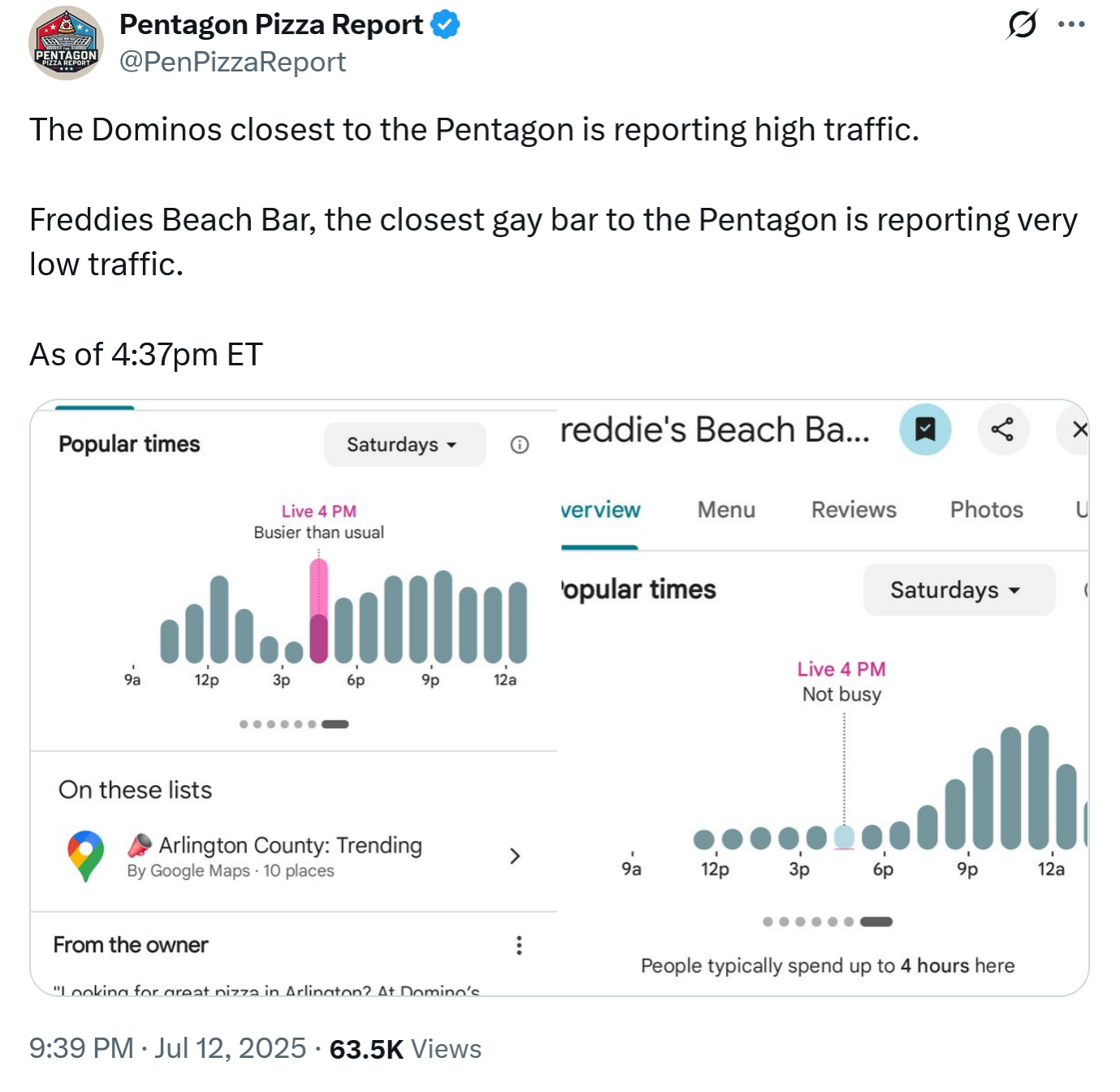
Task: Open the Grok slashed-circle icon
Action: click(x=1022, y=24)
